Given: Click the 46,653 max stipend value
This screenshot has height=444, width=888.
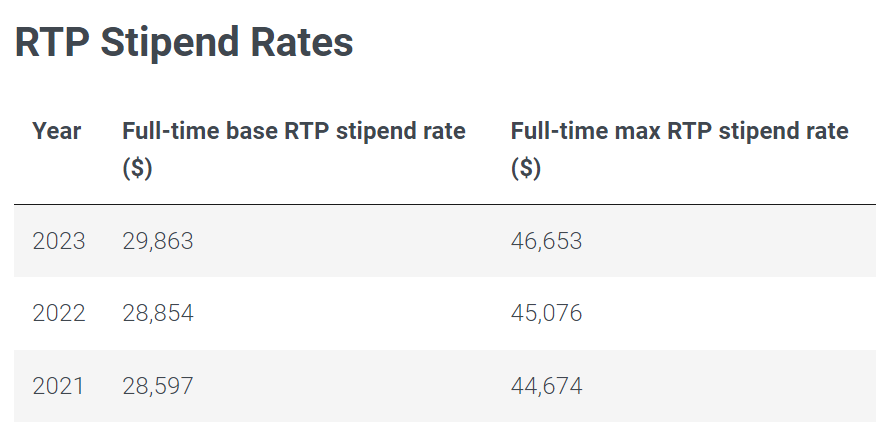Looking at the screenshot, I should coord(546,241).
